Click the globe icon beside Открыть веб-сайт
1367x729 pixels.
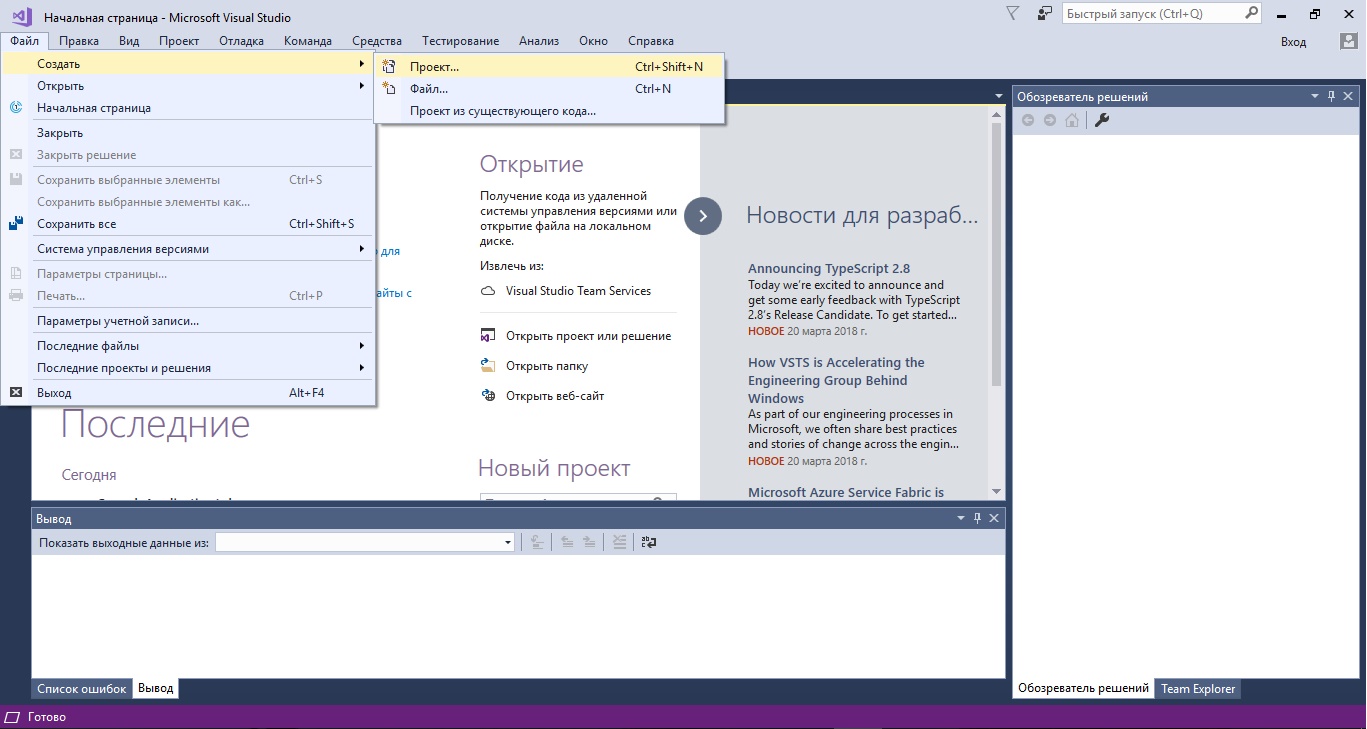pyautogui.click(x=488, y=396)
